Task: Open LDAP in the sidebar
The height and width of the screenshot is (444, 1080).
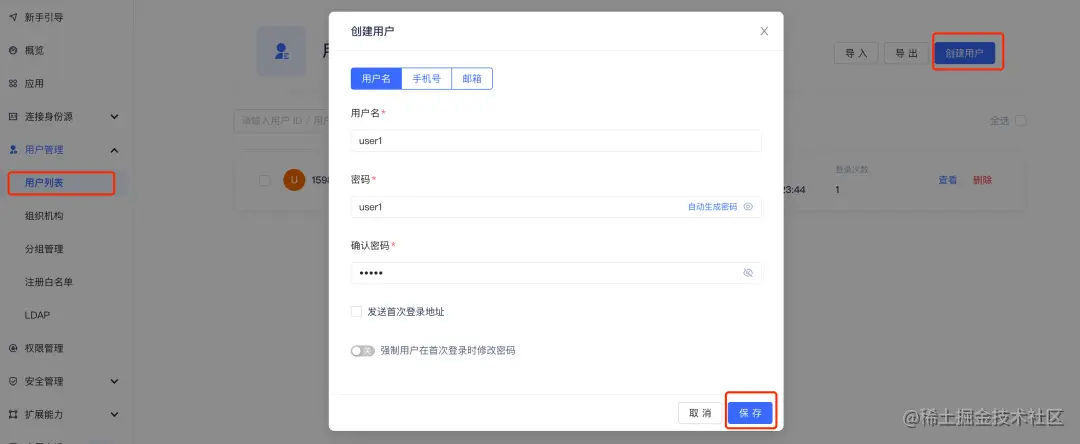Action: pos(37,315)
